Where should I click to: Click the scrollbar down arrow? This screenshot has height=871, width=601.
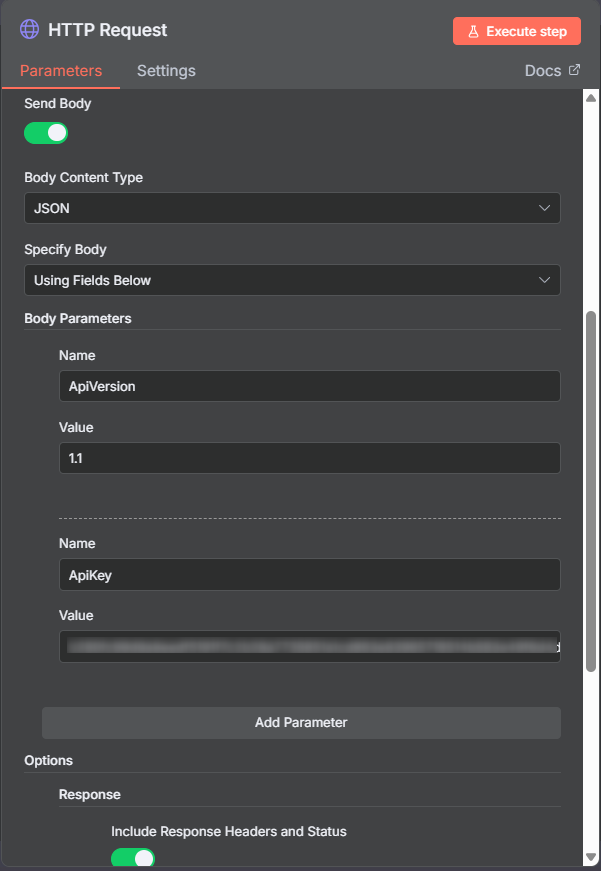point(590,857)
